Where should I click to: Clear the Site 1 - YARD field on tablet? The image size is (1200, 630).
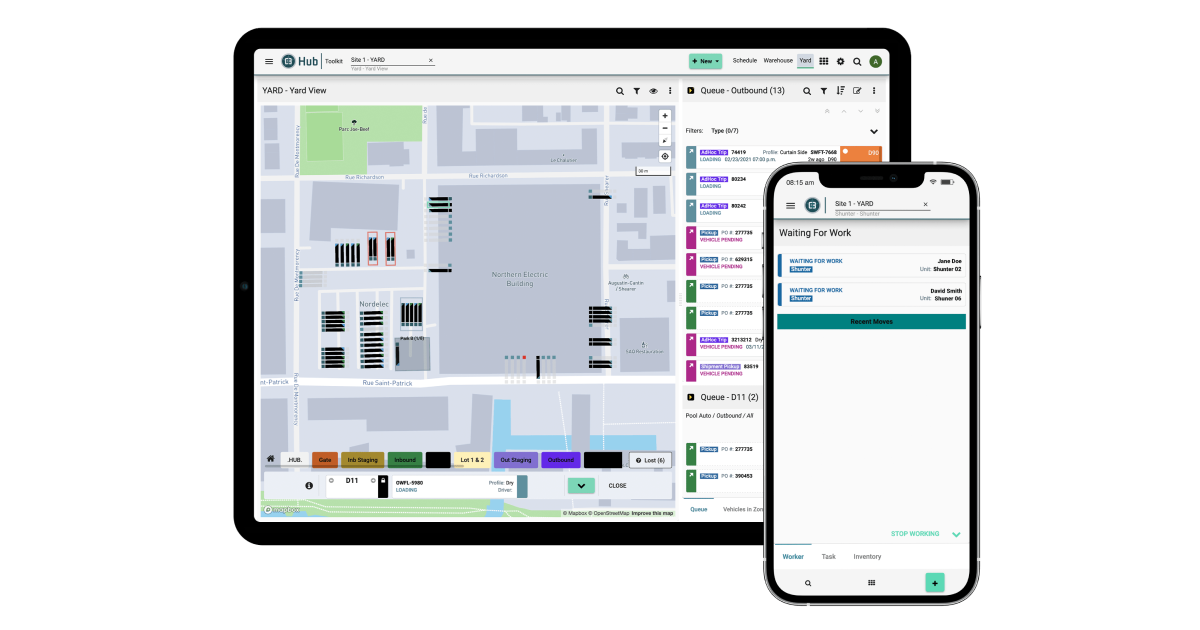[431, 60]
